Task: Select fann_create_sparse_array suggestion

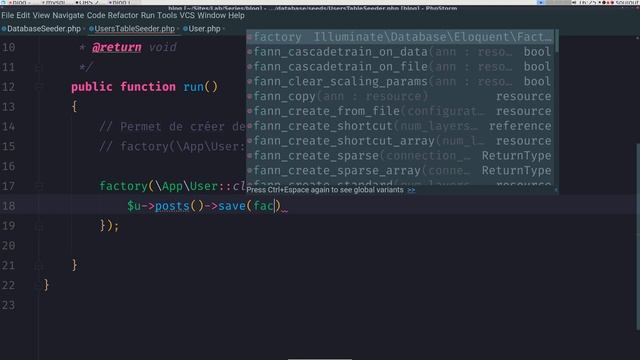Action: point(400,170)
